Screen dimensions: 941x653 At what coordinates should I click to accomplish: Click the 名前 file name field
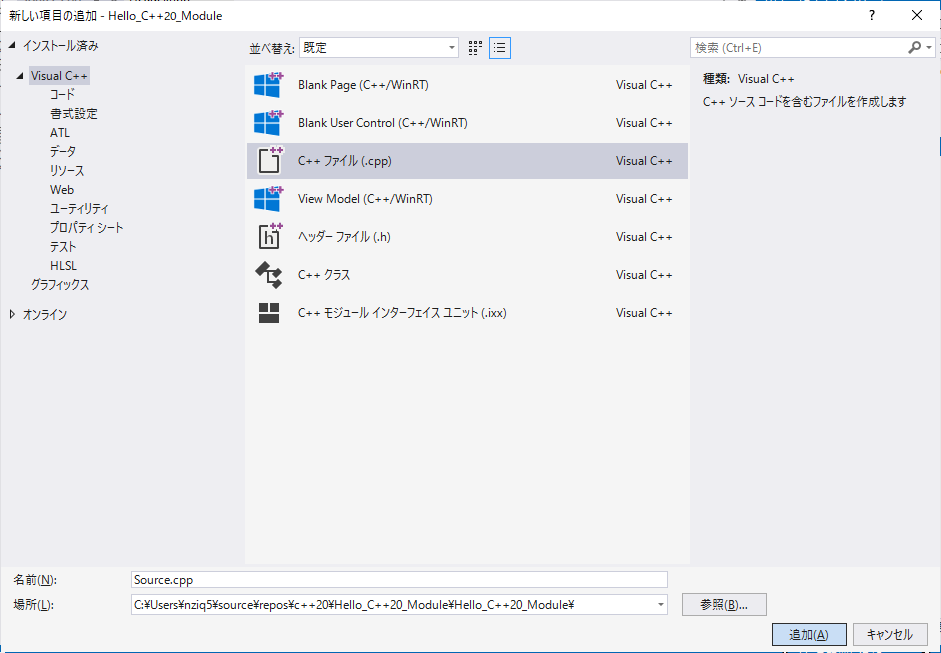[399, 580]
